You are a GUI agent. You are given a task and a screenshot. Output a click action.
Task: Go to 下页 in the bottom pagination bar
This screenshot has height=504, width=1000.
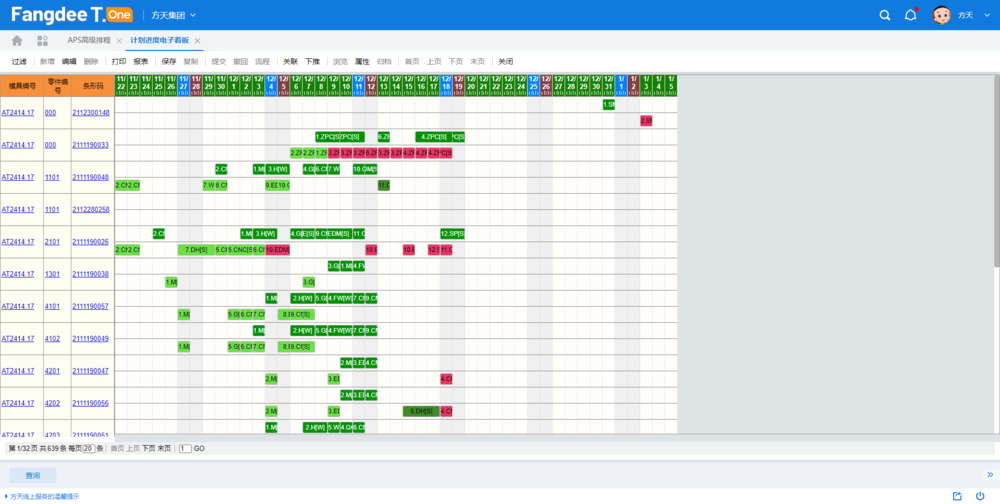pyautogui.click(x=149, y=448)
